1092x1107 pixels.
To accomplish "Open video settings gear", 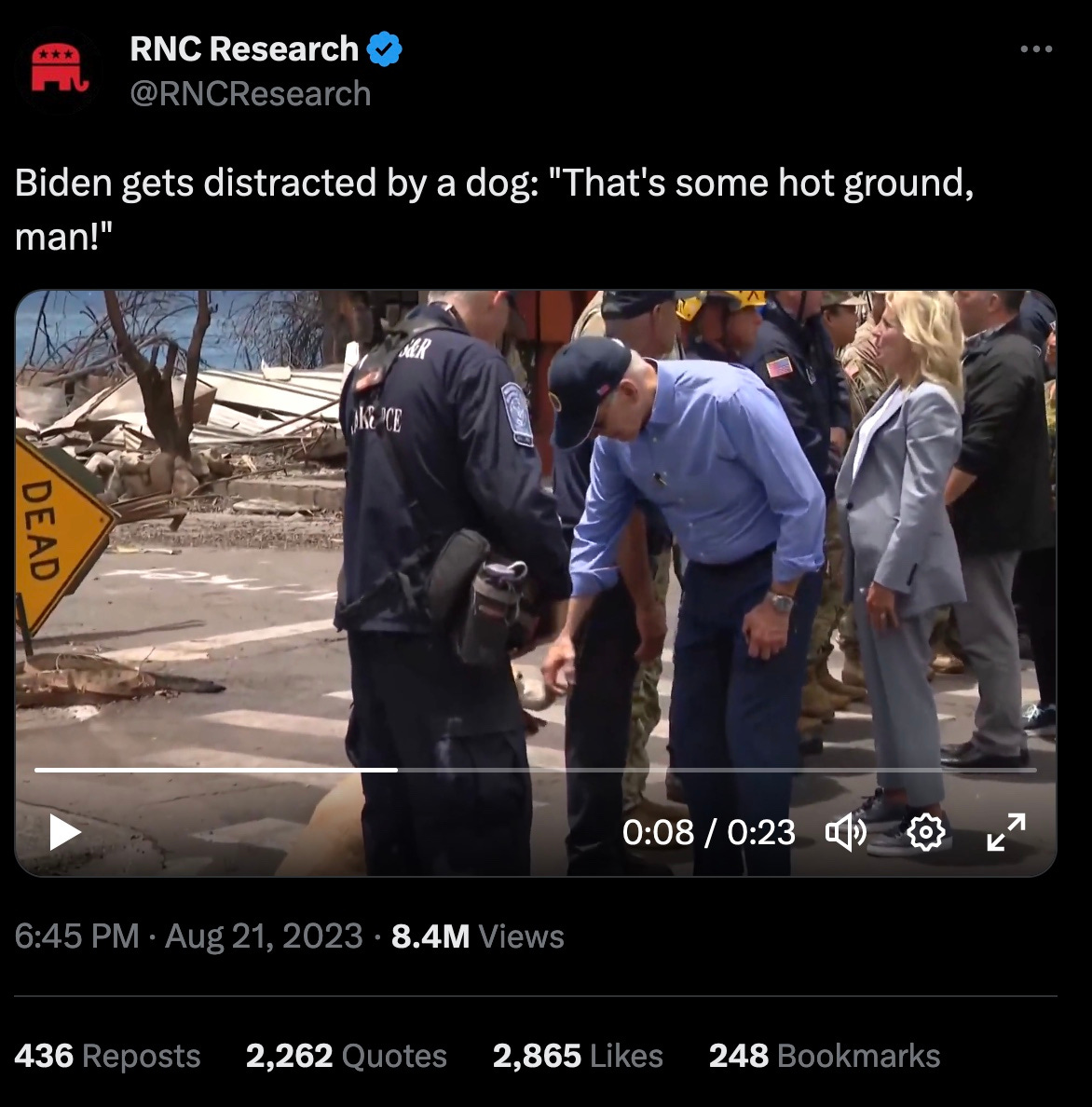I will [x=925, y=832].
